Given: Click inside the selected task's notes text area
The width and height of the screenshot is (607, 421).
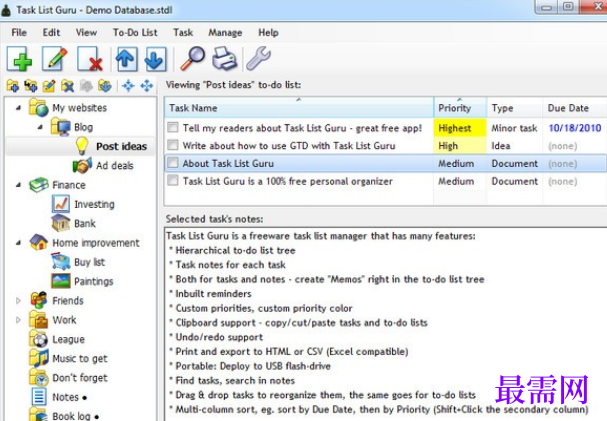Looking at the screenshot, I should click(x=386, y=324).
